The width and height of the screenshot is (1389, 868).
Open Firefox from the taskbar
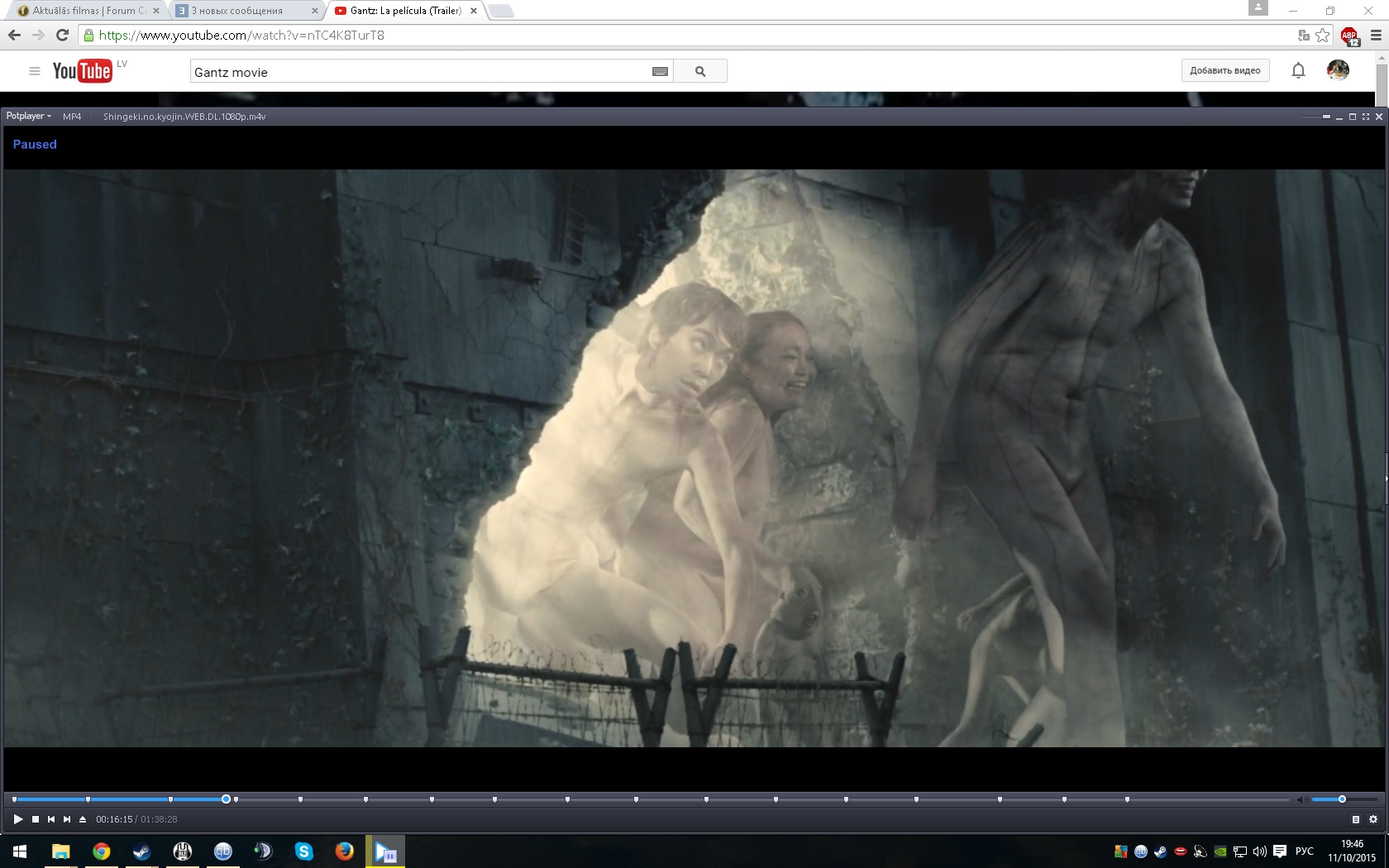(x=344, y=851)
